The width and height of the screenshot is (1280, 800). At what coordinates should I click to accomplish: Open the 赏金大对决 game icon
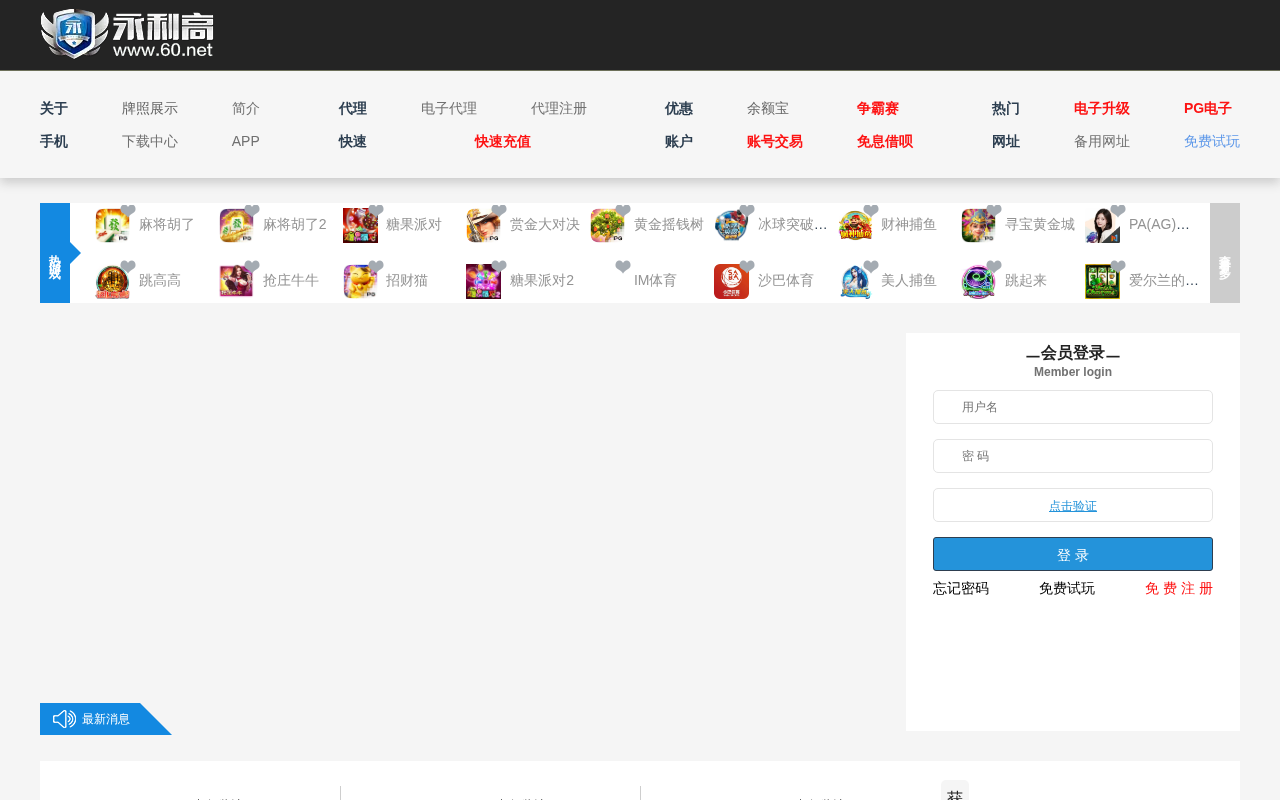point(483,226)
